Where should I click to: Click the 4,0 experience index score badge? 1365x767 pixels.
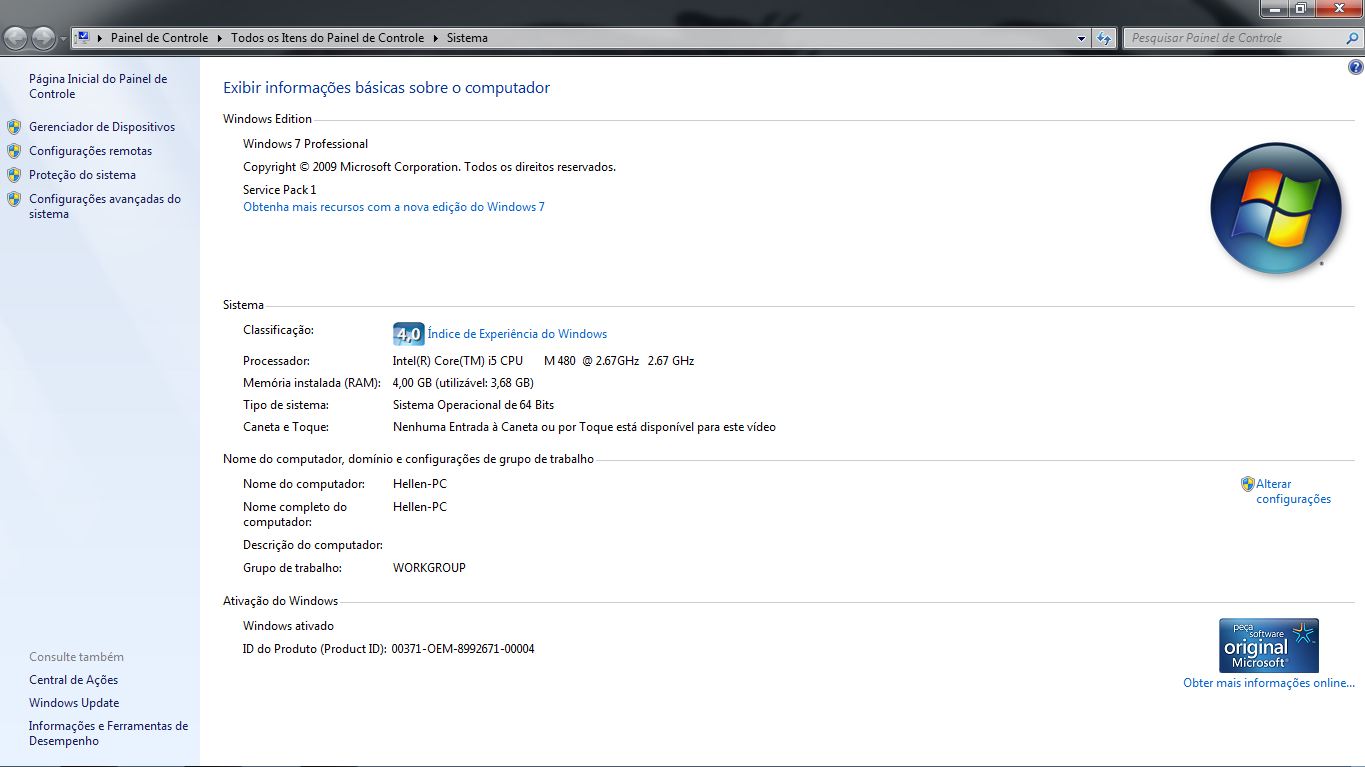tap(408, 334)
